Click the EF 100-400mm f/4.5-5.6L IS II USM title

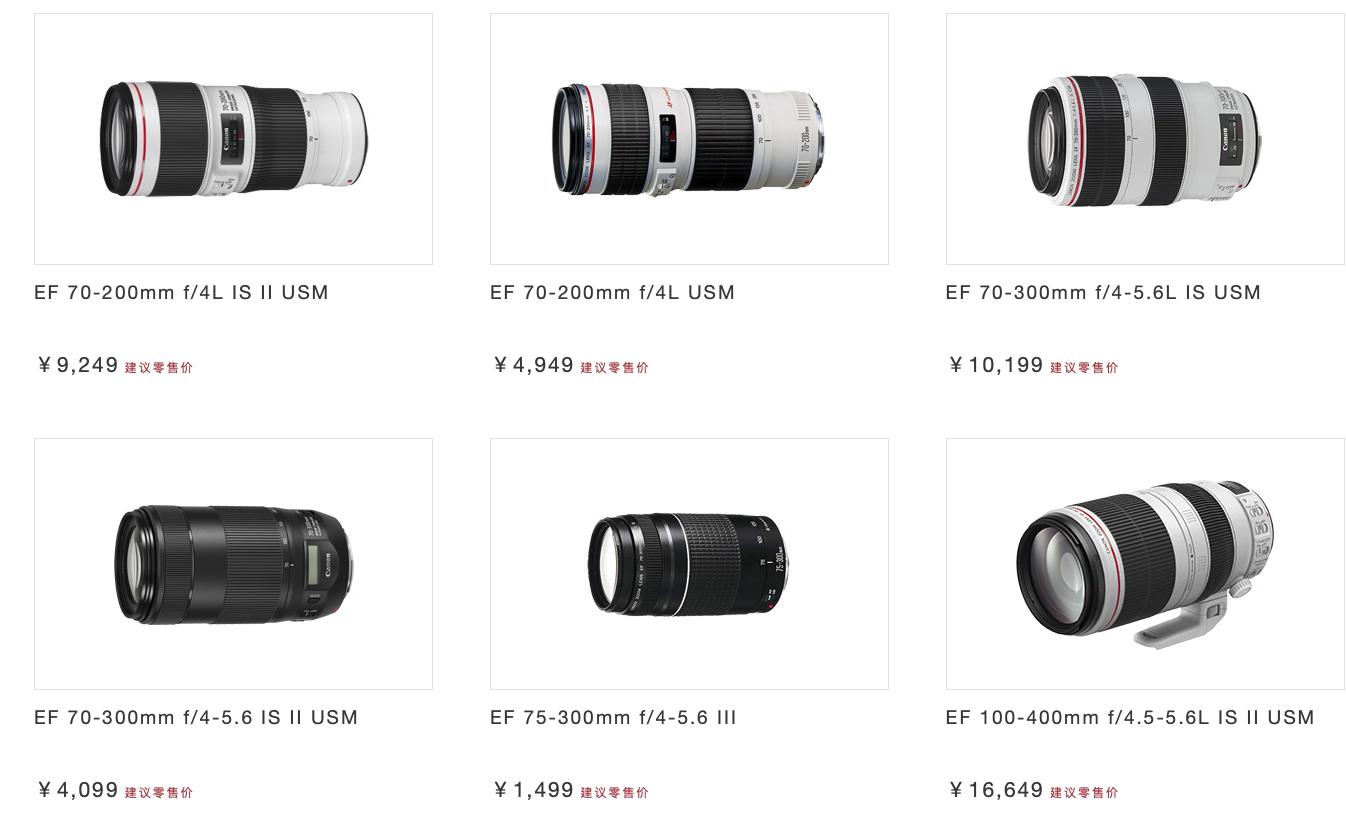click(x=1130, y=718)
